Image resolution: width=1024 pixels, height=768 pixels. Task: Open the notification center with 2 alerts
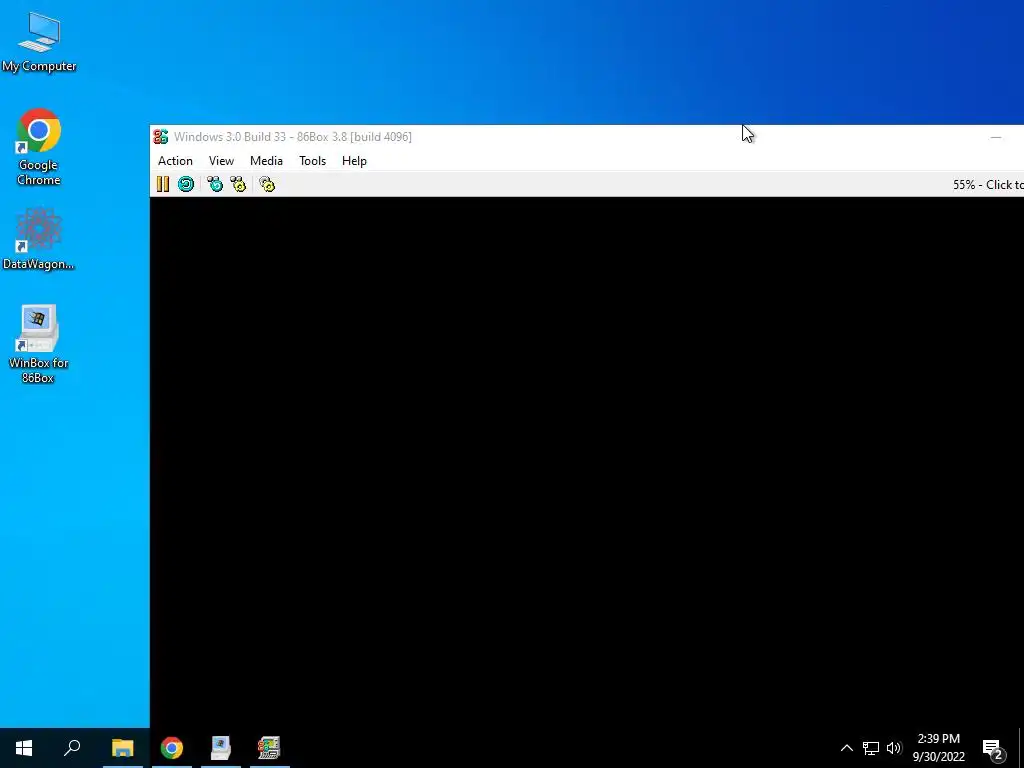coord(993,749)
